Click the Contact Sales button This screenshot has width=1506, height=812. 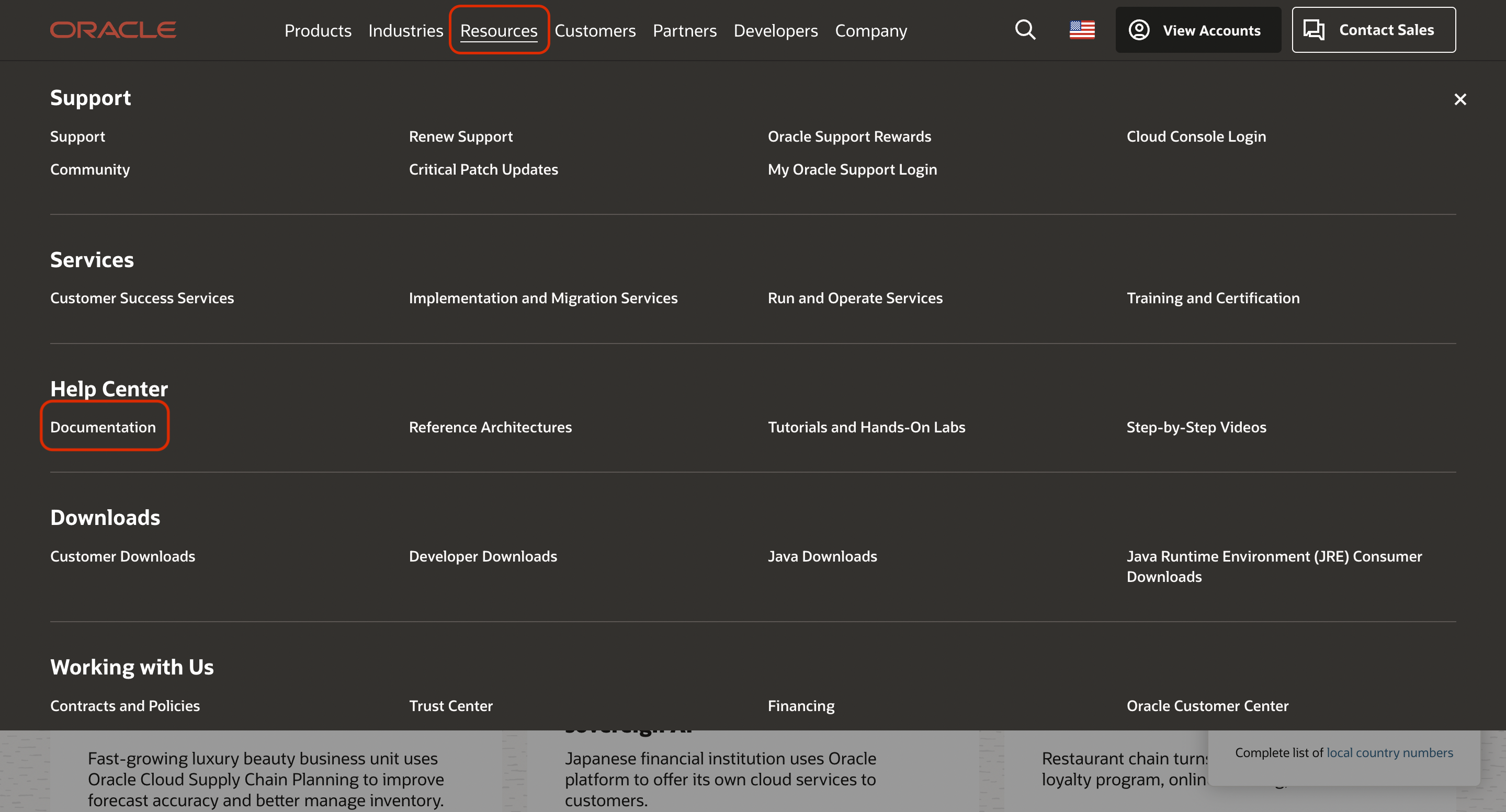(x=1373, y=30)
